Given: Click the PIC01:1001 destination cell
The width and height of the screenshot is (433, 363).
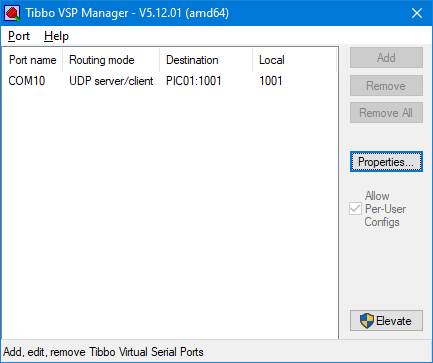Looking at the screenshot, I should [194, 81].
